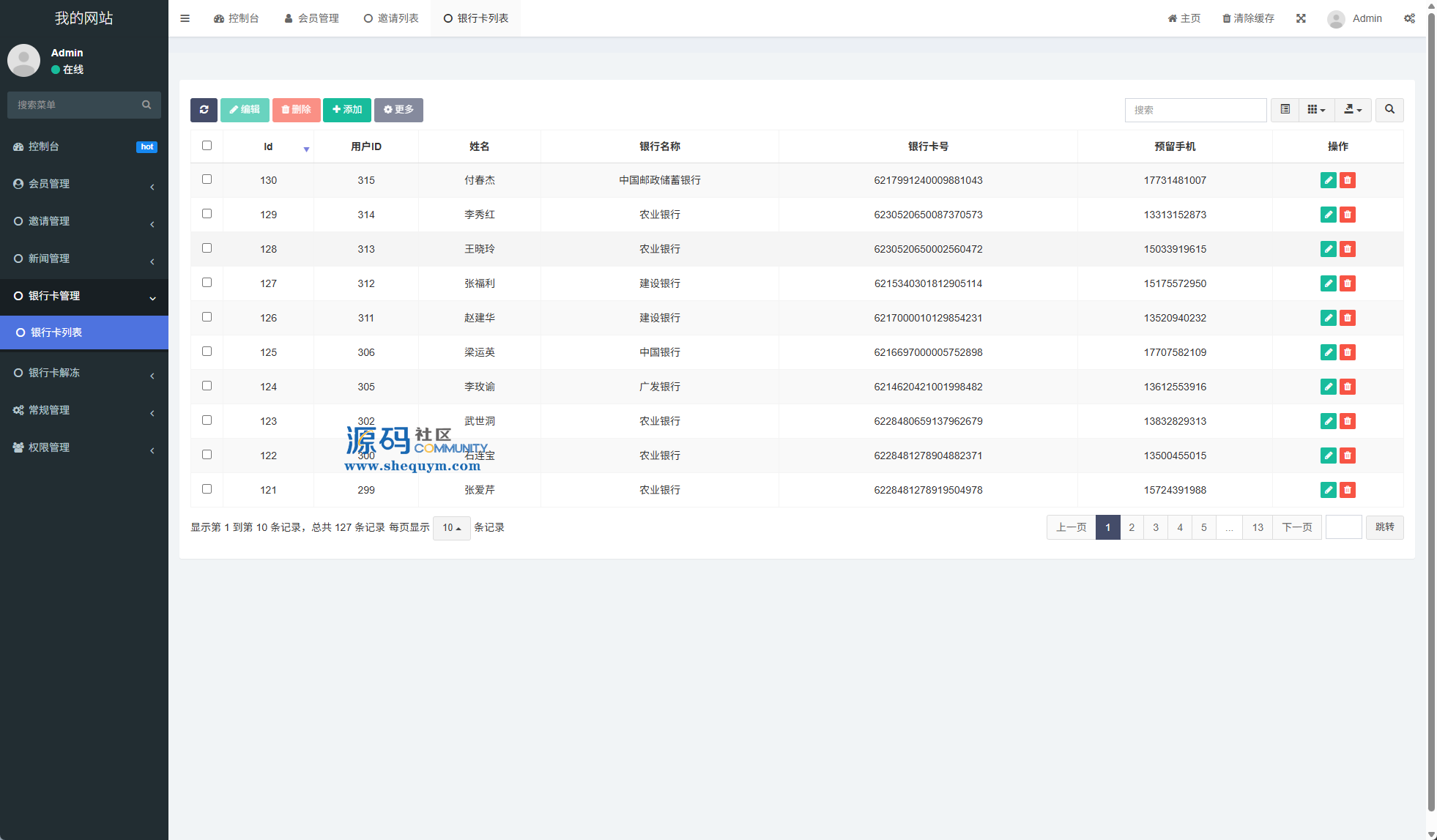Tick the checkbox for row 129
The width and height of the screenshot is (1437, 840).
coord(207,214)
